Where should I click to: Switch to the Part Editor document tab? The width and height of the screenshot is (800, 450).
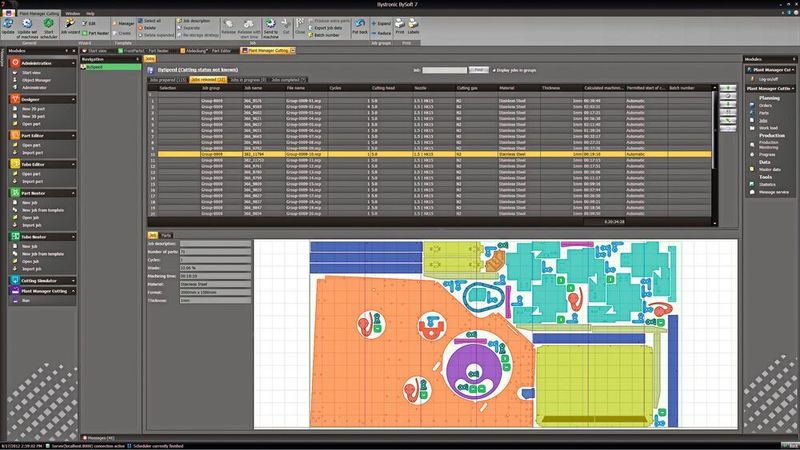(x=208, y=51)
